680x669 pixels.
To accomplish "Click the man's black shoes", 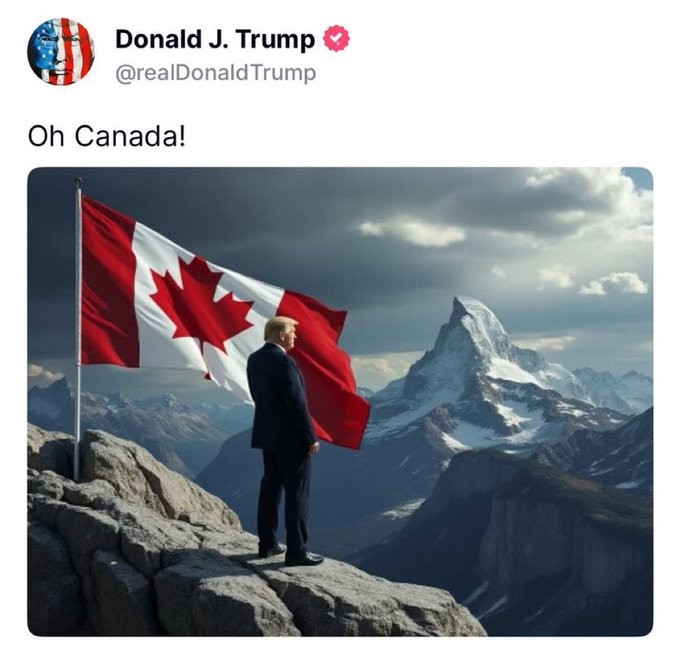I will (291, 557).
